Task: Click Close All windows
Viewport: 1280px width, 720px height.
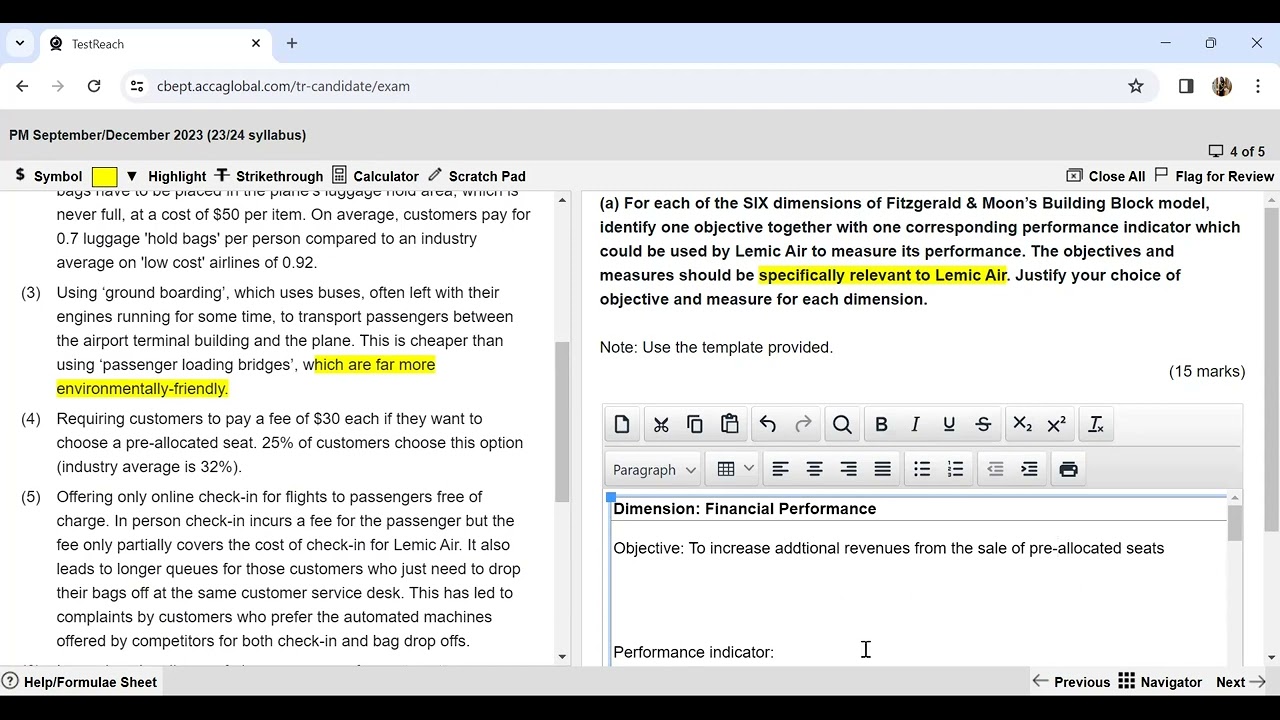Action: click(1106, 176)
